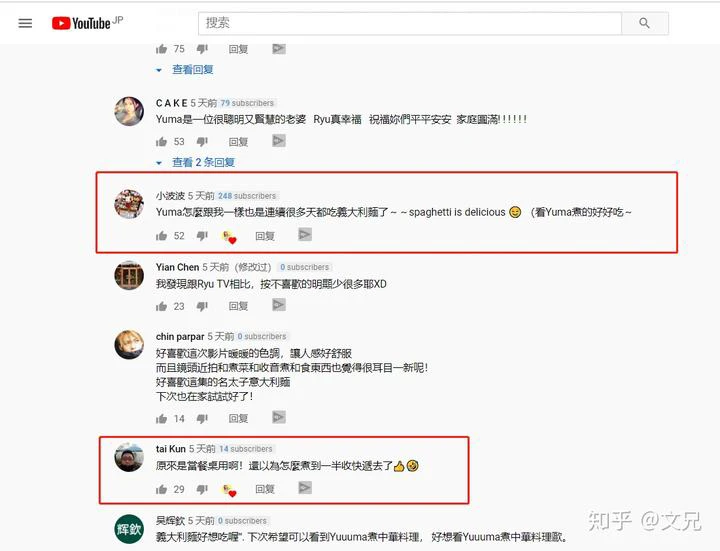This screenshot has width=720, height=551.
Task: Open Yian Chen's channel name link
Action: pos(177,267)
